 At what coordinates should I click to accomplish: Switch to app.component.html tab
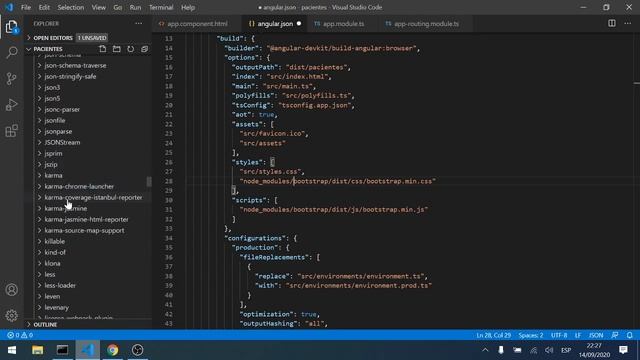tap(197, 24)
